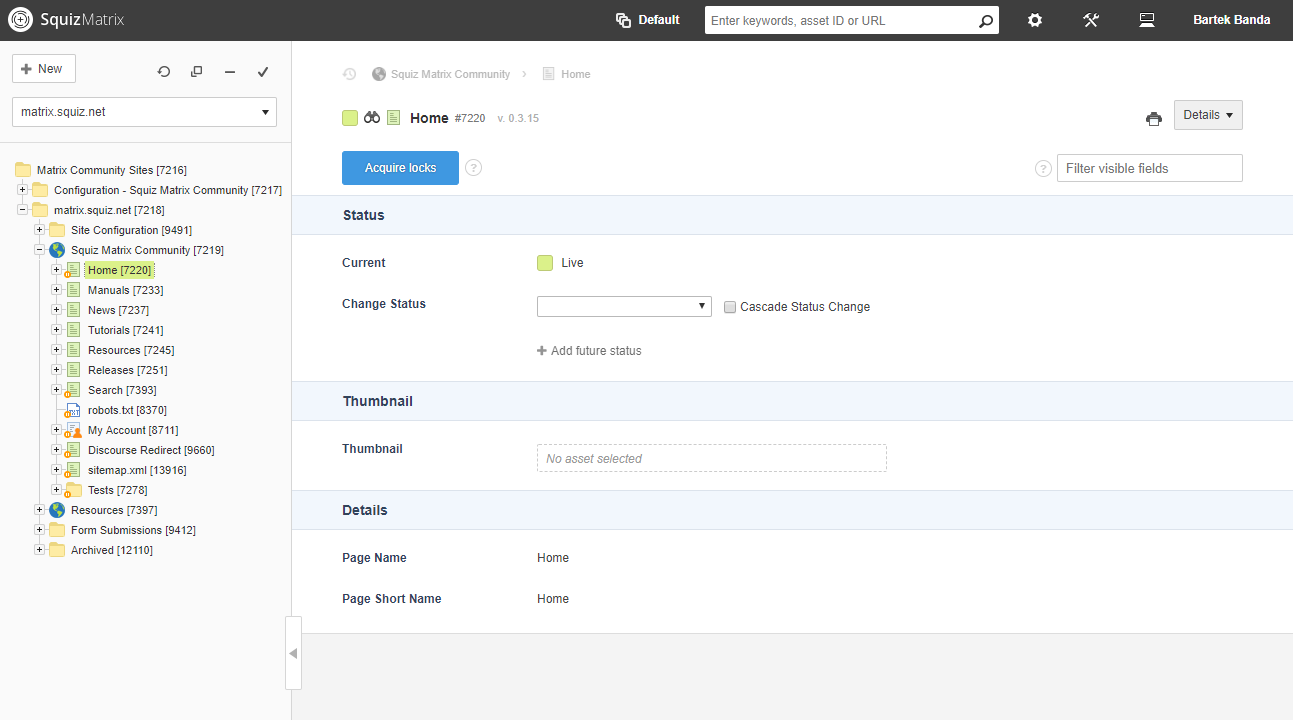
Task: Select Home [7220] in the tree
Action: [x=119, y=270]
